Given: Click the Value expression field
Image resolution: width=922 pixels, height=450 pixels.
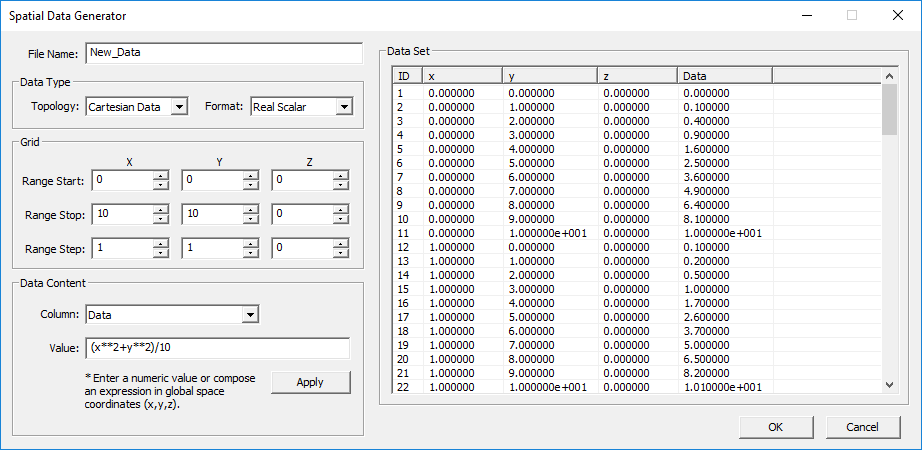Looking at the screenshot, I should tap(217, 348).
